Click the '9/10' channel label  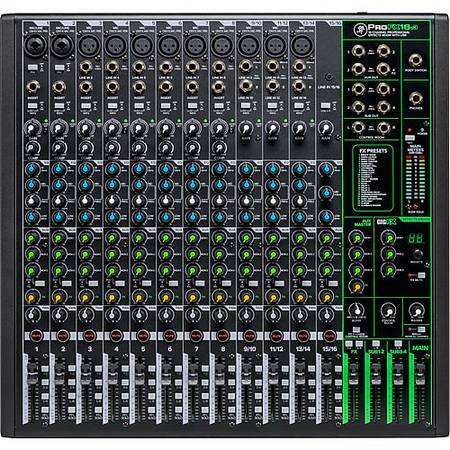250,349
